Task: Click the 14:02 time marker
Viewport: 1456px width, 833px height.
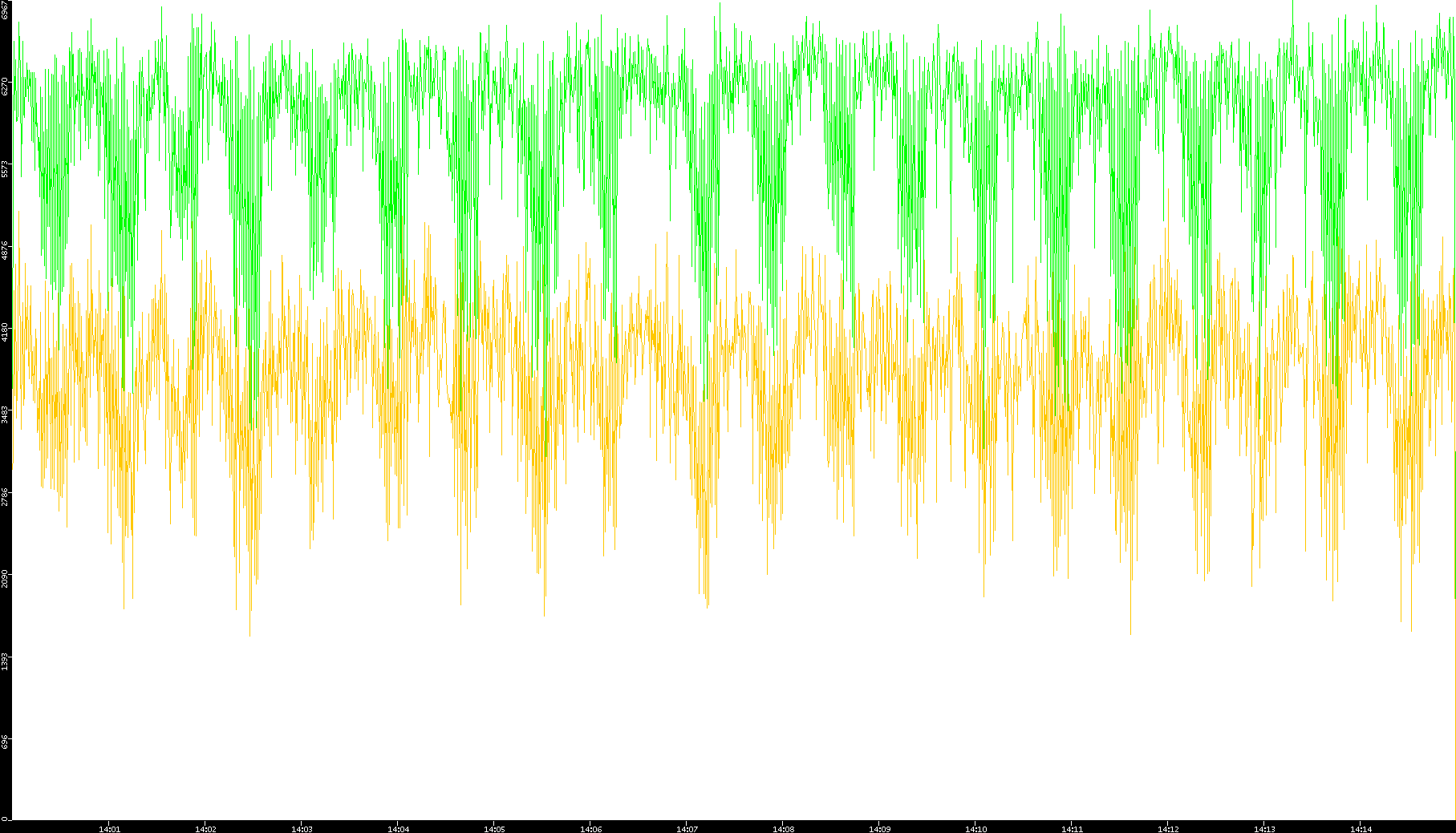Action: click(x=205, y=829)
